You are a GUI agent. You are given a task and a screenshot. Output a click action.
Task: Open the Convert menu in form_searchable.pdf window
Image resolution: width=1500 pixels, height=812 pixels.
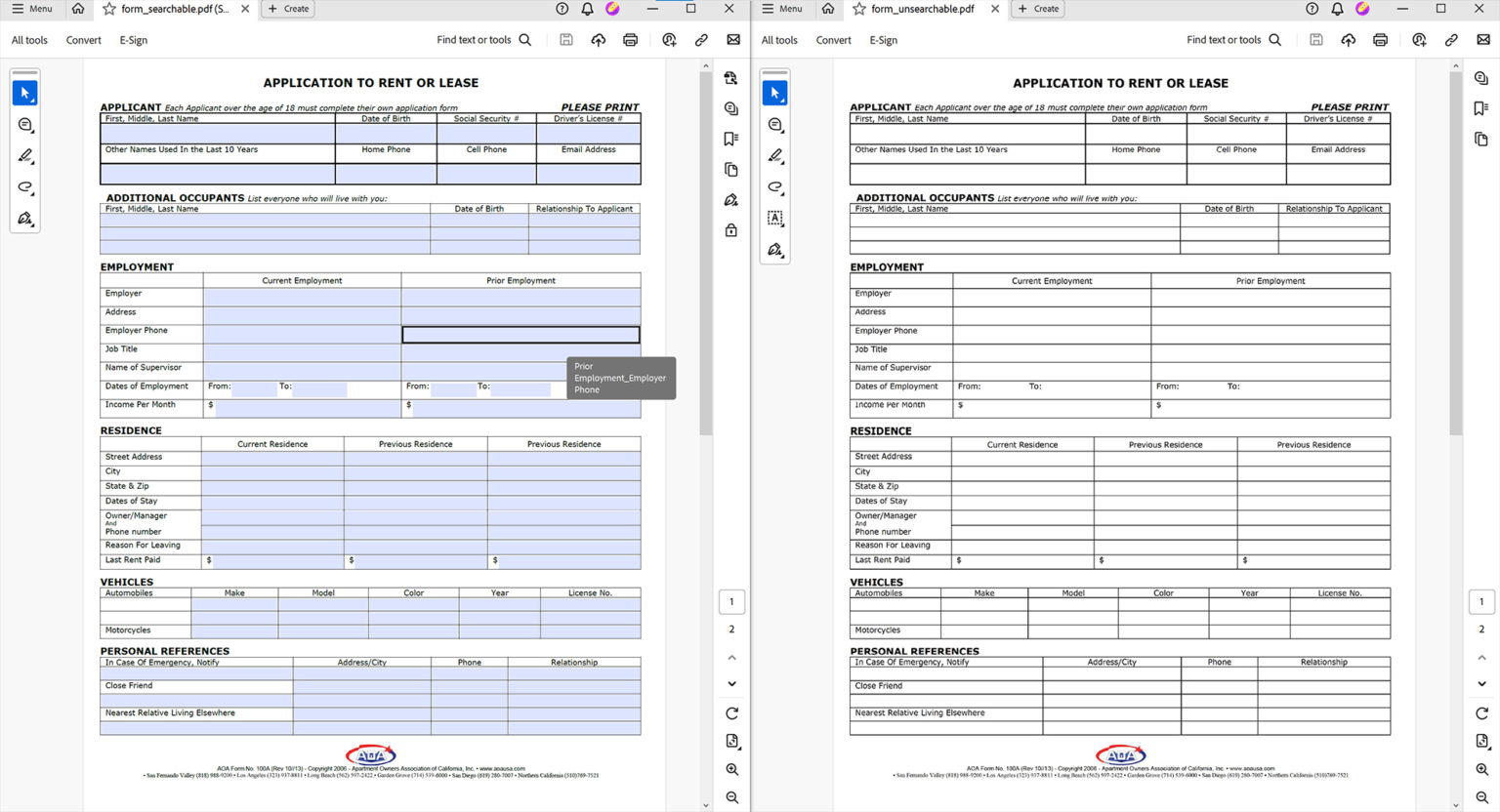pyautogui.click(x=83, y=40)
